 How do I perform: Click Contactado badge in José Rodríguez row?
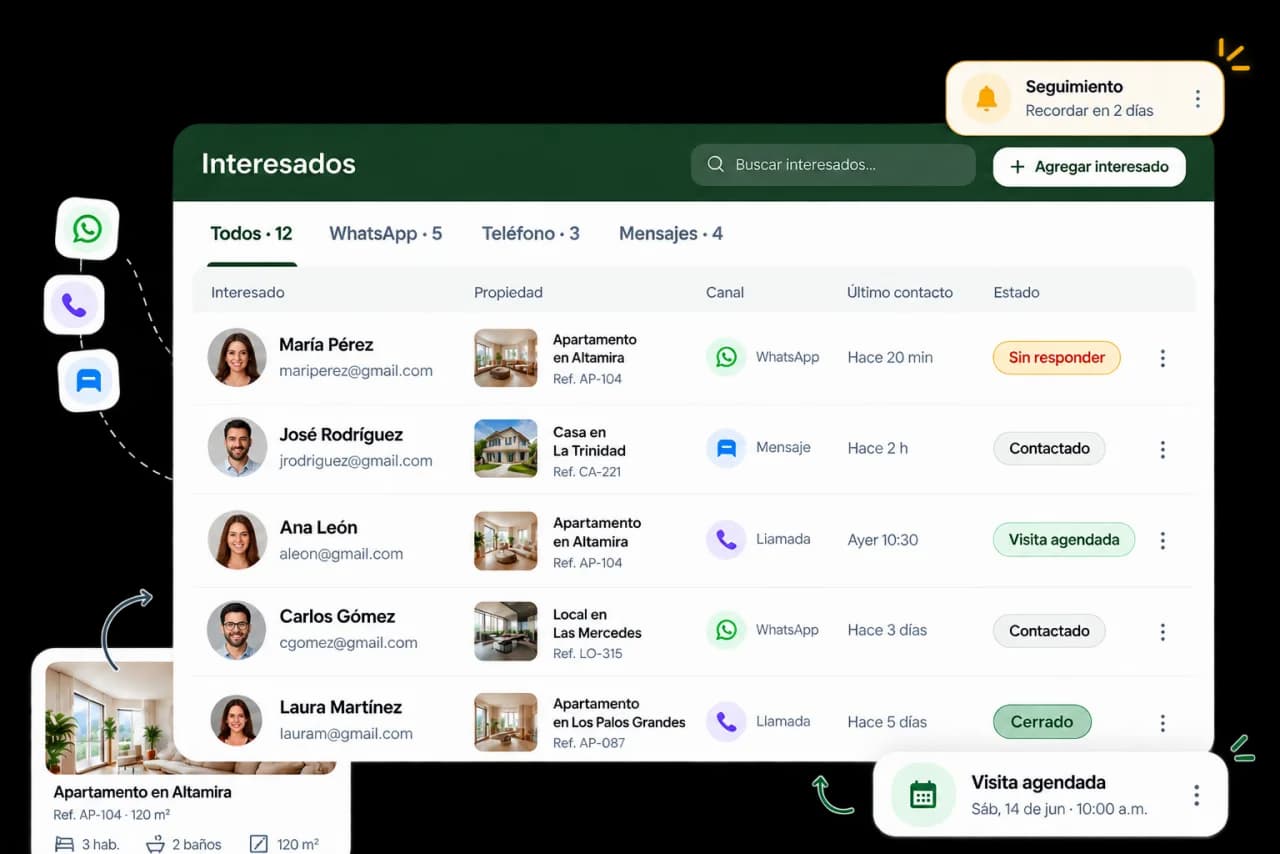[x=1049, y=448]
